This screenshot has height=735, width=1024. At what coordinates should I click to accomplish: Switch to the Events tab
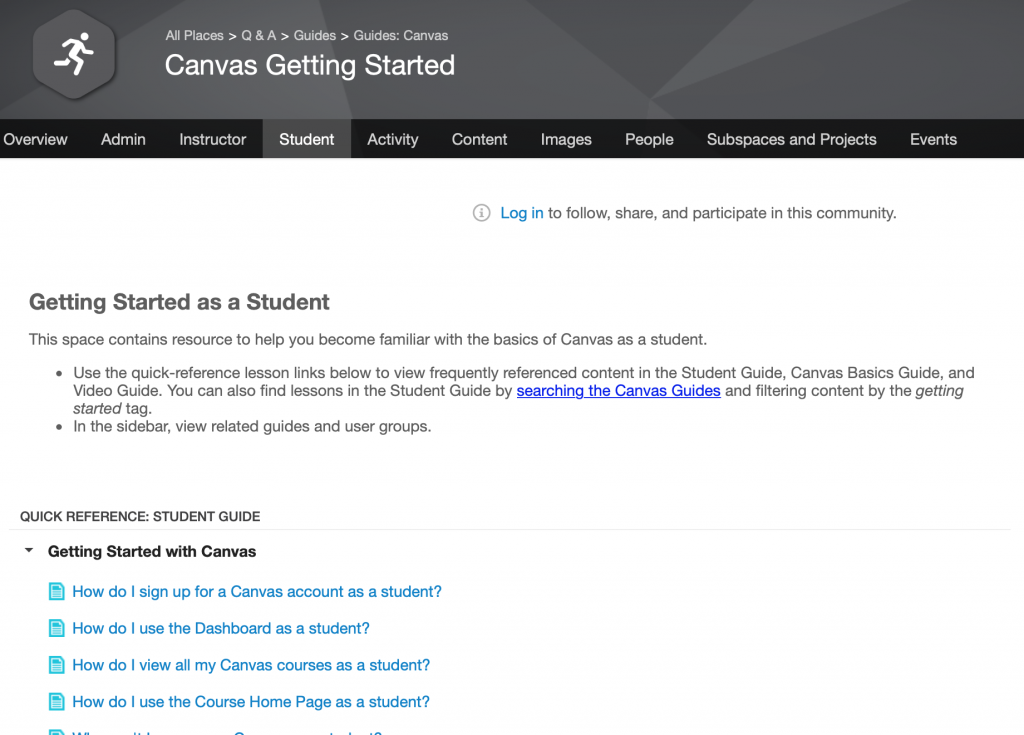[933, 140]
